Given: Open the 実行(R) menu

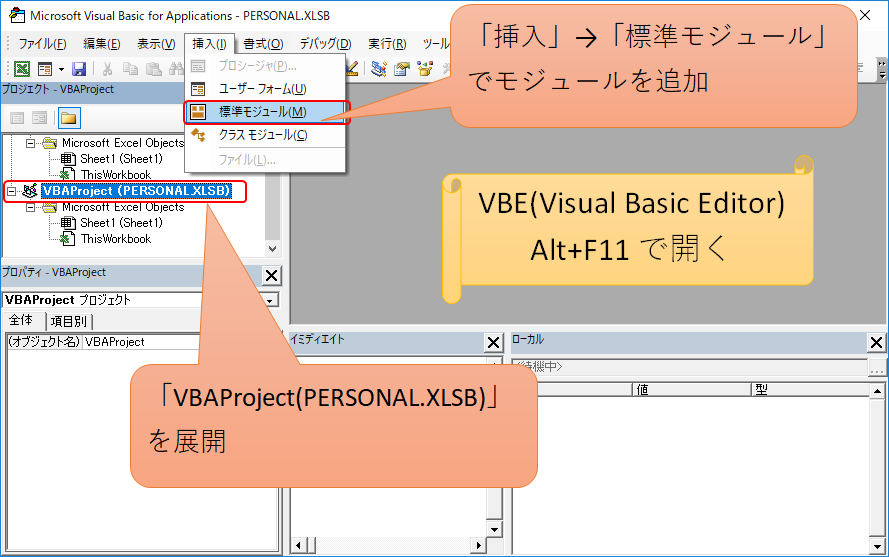Looking at the screenshot, I should click(x=387, y=44).
